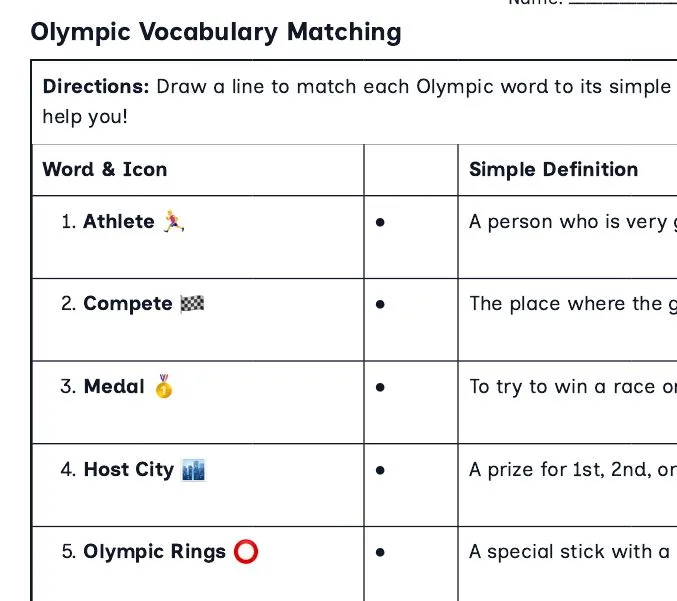The width and height of the screenshot is (677, 601).
Task: Click the Word & Icon column header
Action: (104, 169)
